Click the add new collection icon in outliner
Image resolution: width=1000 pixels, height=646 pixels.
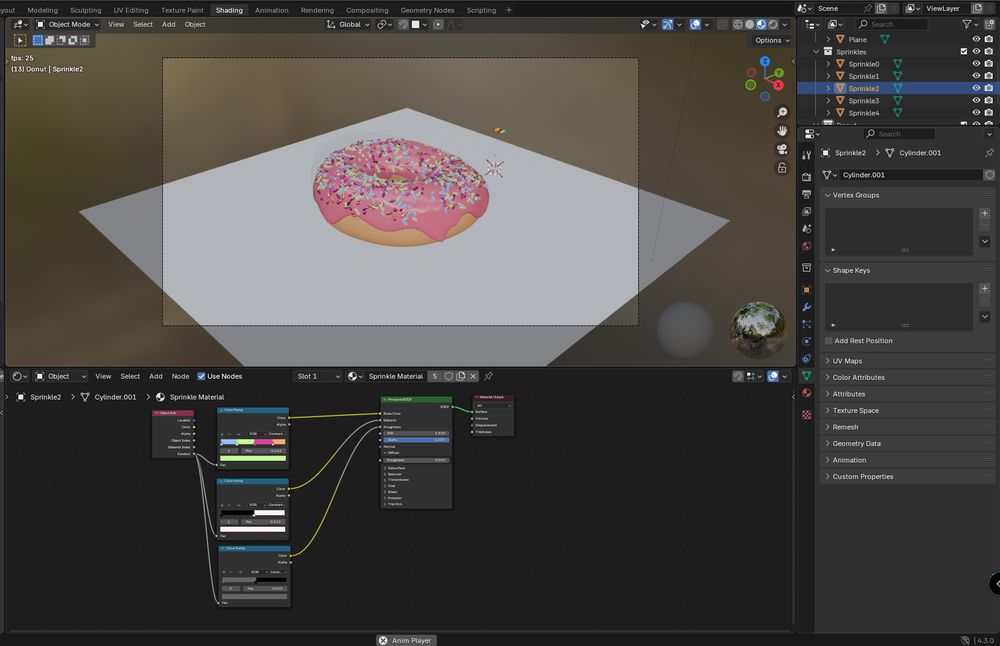click(x=989, y=24)
